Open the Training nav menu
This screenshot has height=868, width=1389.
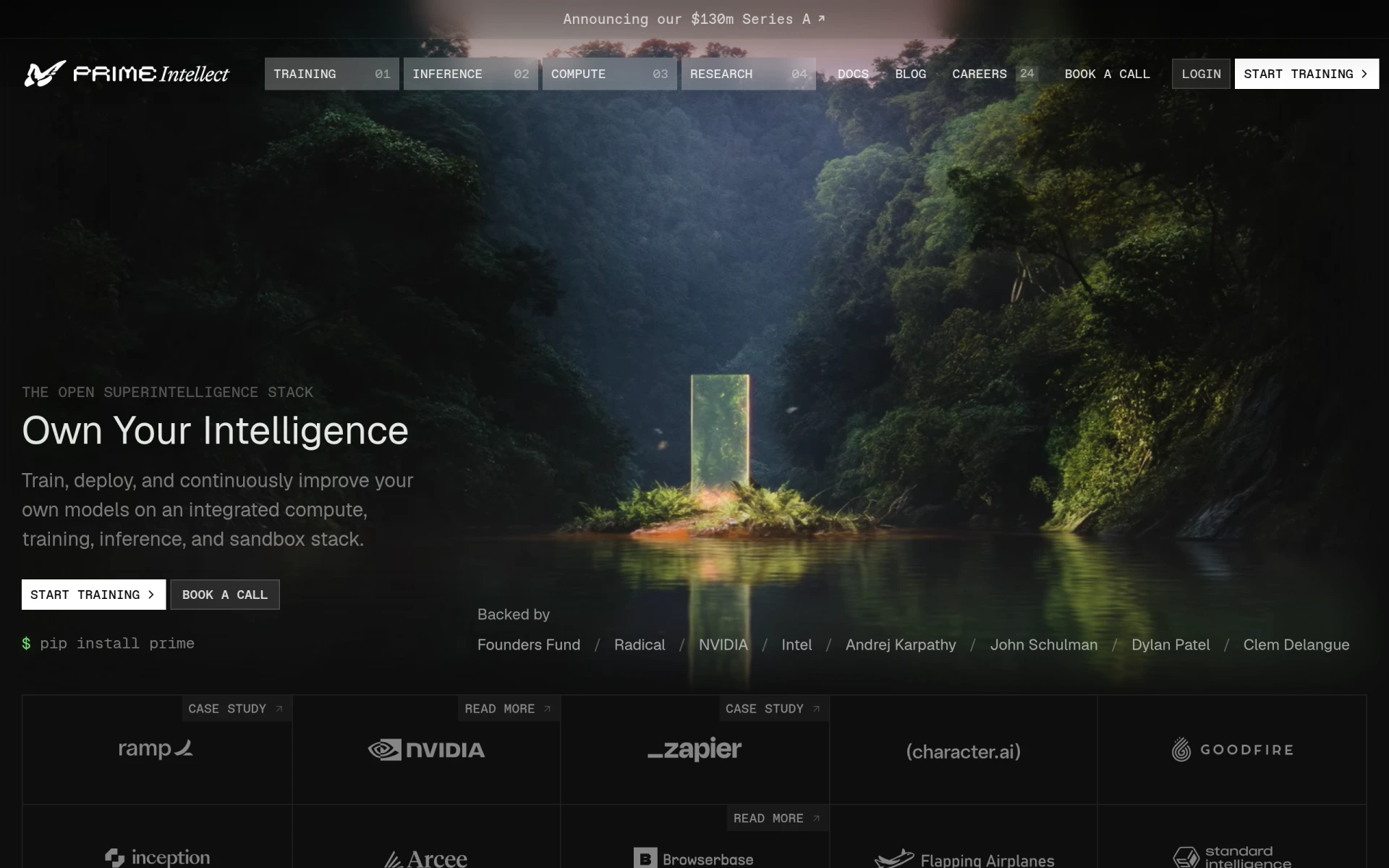click(x=331, y=74)
